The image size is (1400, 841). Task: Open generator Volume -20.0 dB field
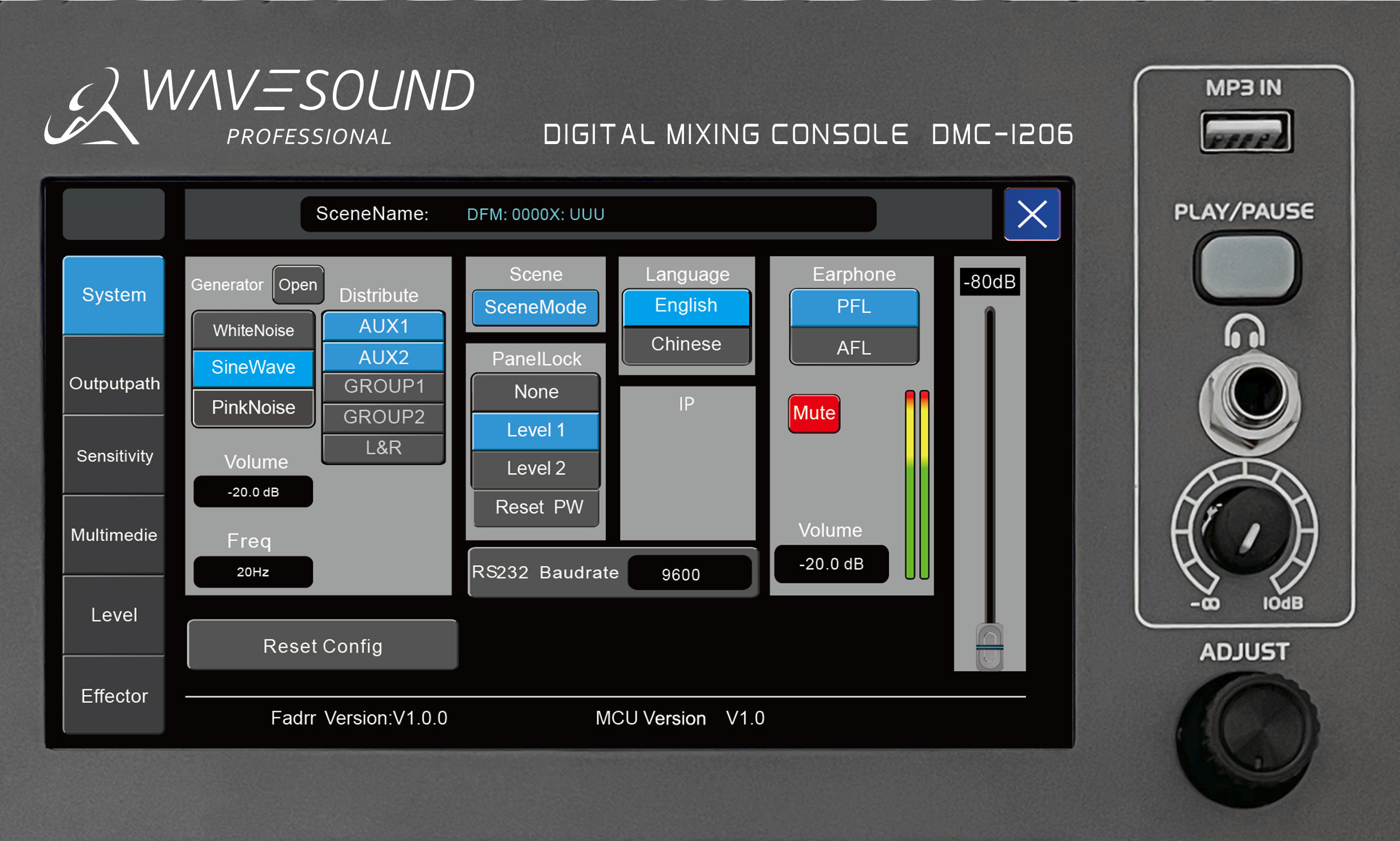(x=253, y=492)
